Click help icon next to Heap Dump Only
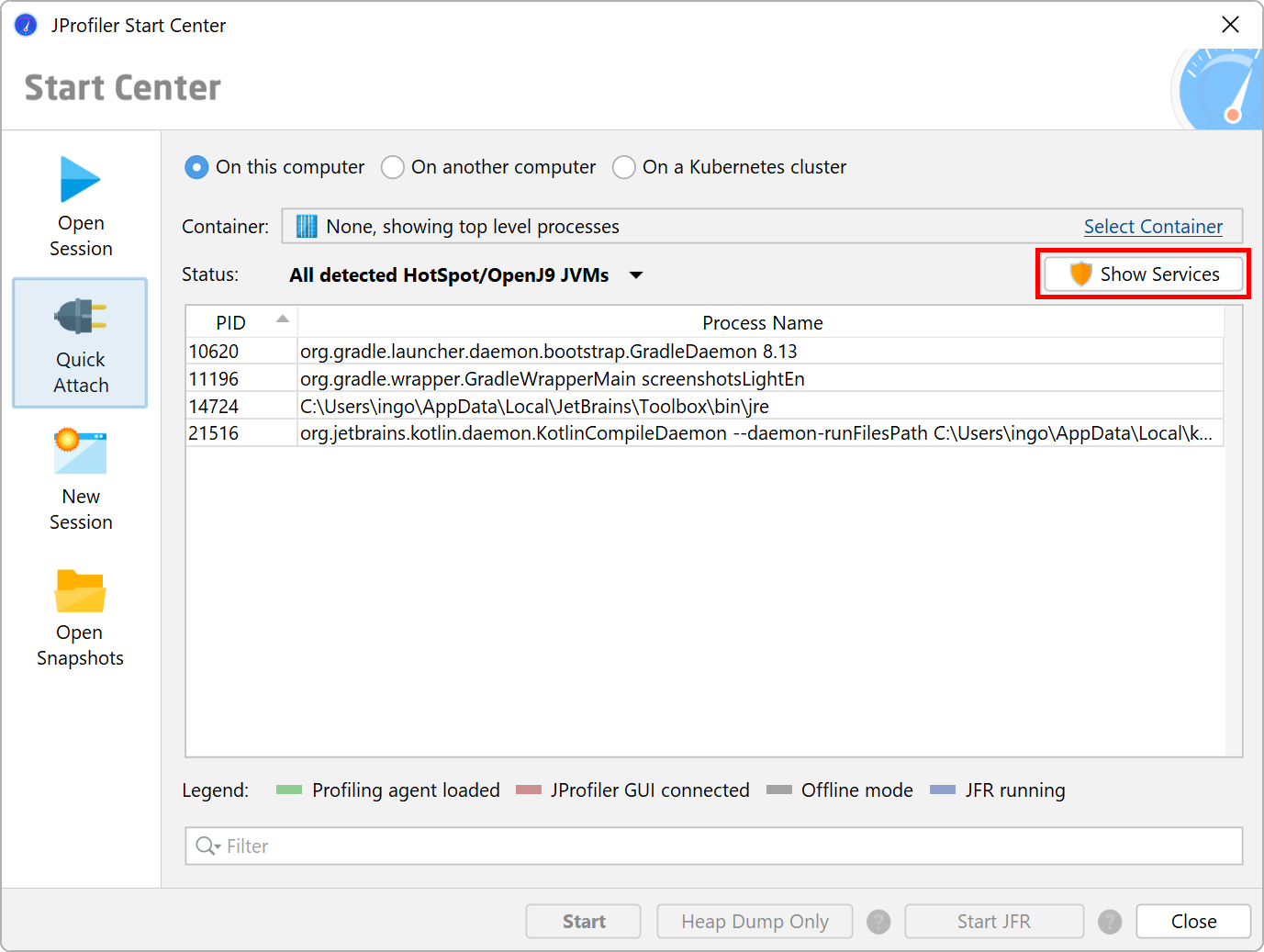1264x952 pixels. pyautogui.click(x=878, y=922)
